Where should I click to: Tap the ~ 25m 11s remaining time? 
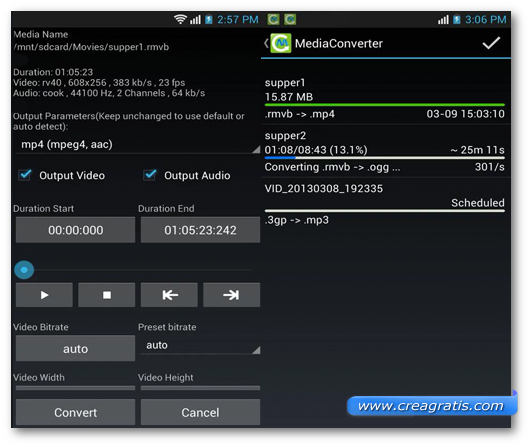477,150
